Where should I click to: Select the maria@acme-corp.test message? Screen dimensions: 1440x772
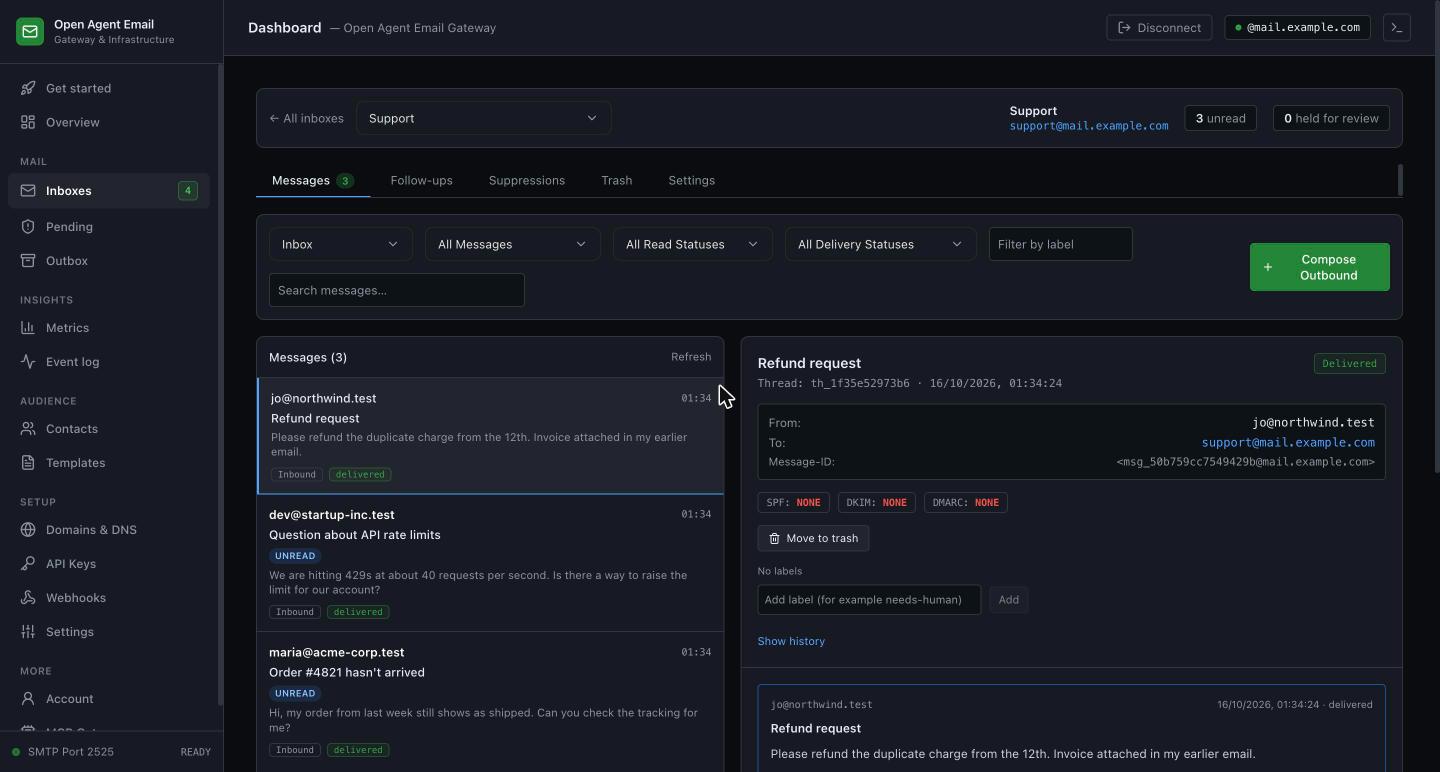click(490, 701)
